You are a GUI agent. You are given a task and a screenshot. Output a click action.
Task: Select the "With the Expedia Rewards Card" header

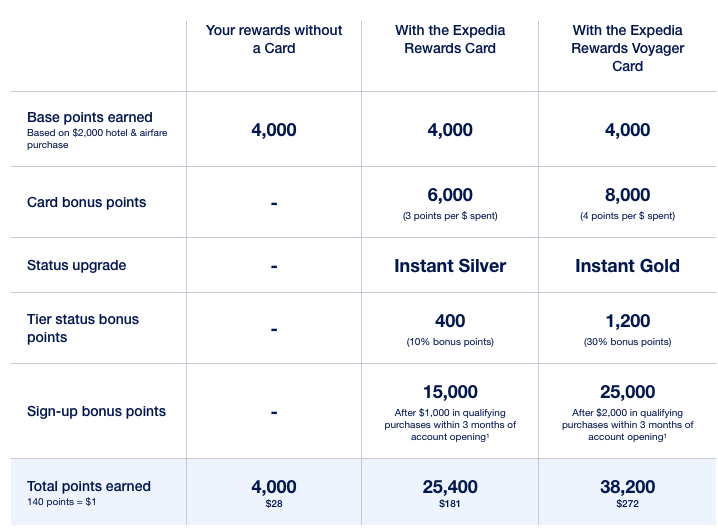pos(450,39)
